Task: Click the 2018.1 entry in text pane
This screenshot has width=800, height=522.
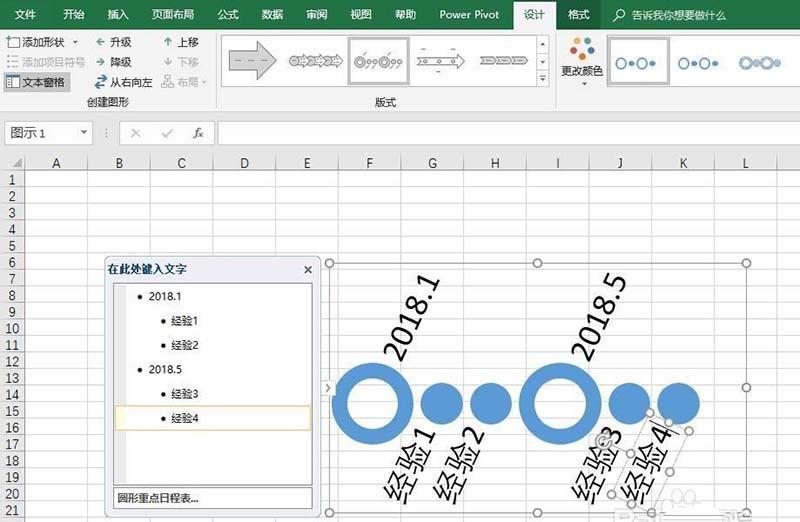Action: (164, 296)
